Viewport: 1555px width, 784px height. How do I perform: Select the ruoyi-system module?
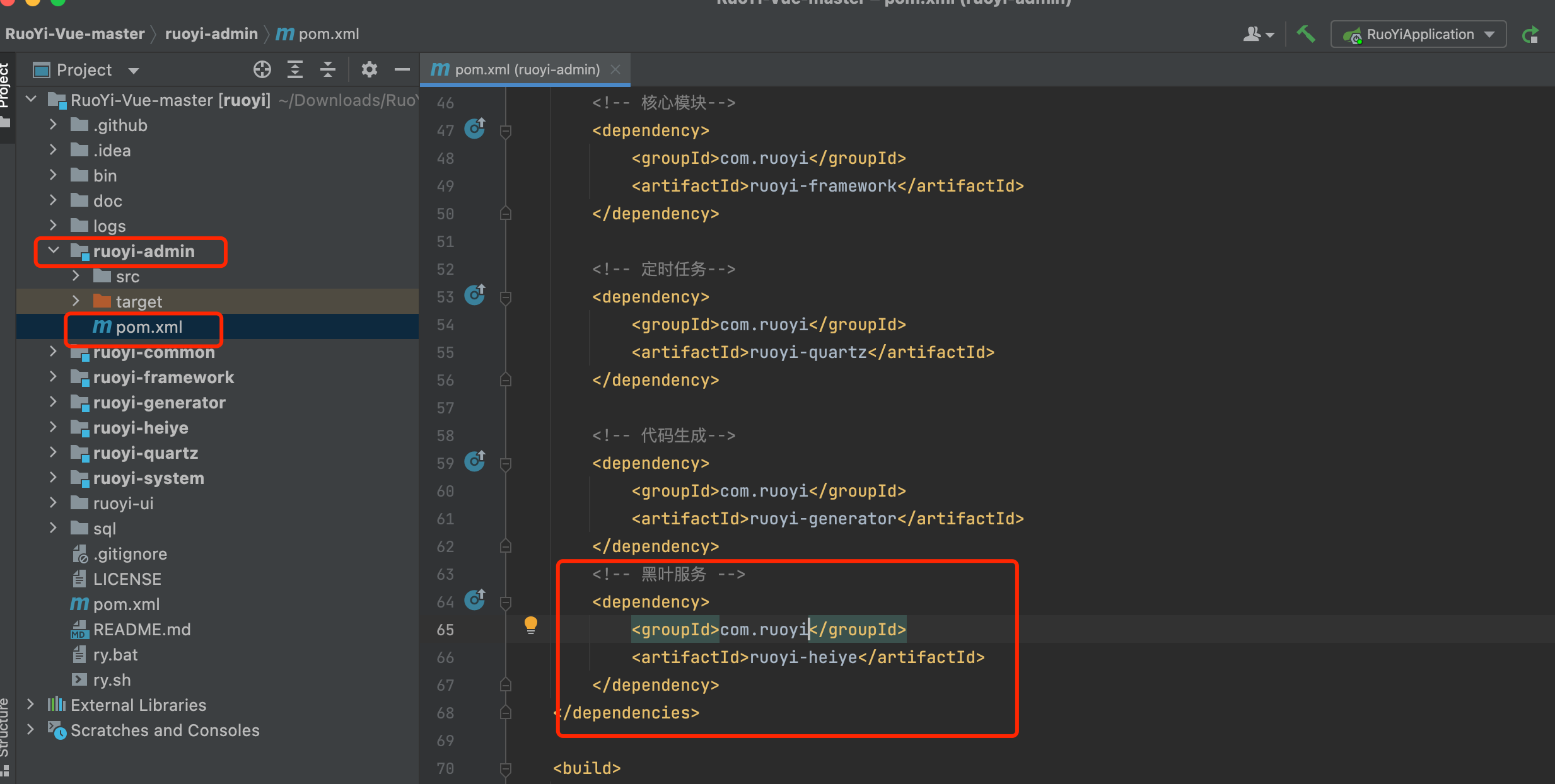(x=149, y=478)
